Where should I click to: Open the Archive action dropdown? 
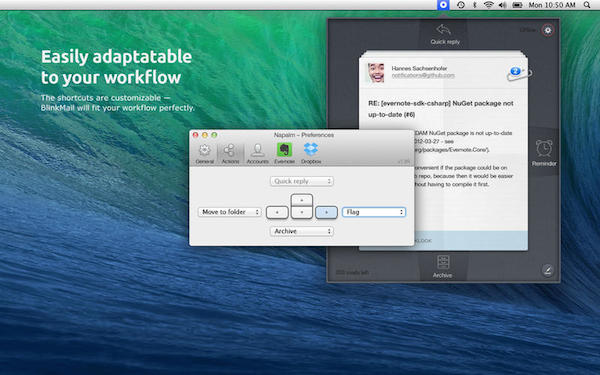[302, 231]
